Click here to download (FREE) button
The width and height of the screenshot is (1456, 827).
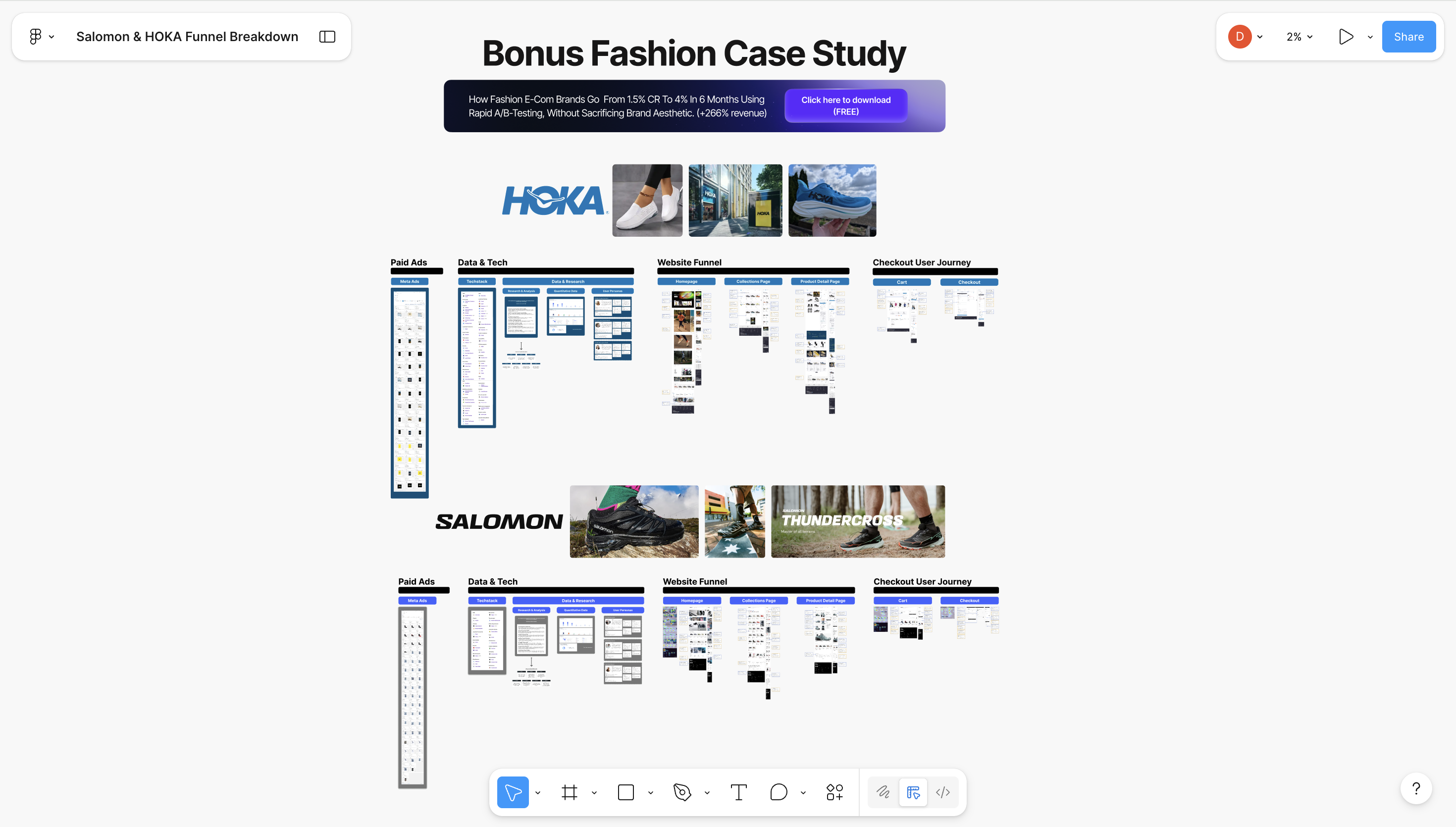[x=845, y=105]
